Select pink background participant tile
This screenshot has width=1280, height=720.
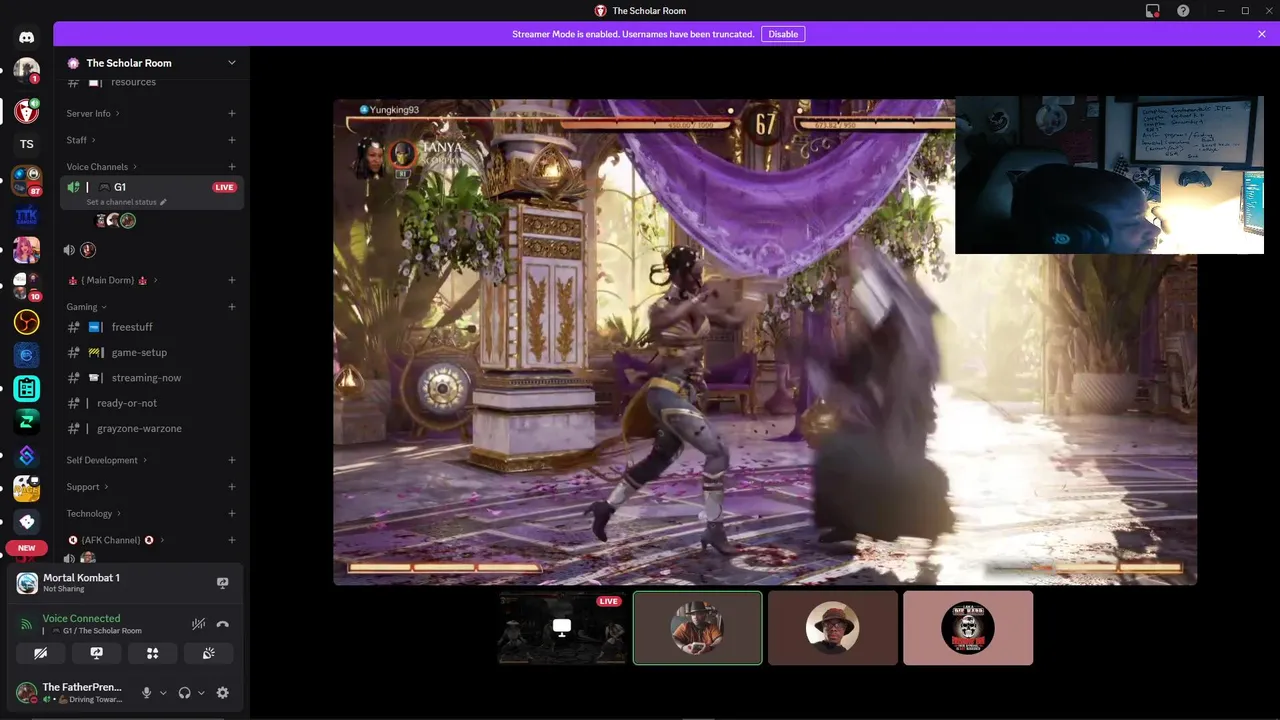click(x=968, y=628)
